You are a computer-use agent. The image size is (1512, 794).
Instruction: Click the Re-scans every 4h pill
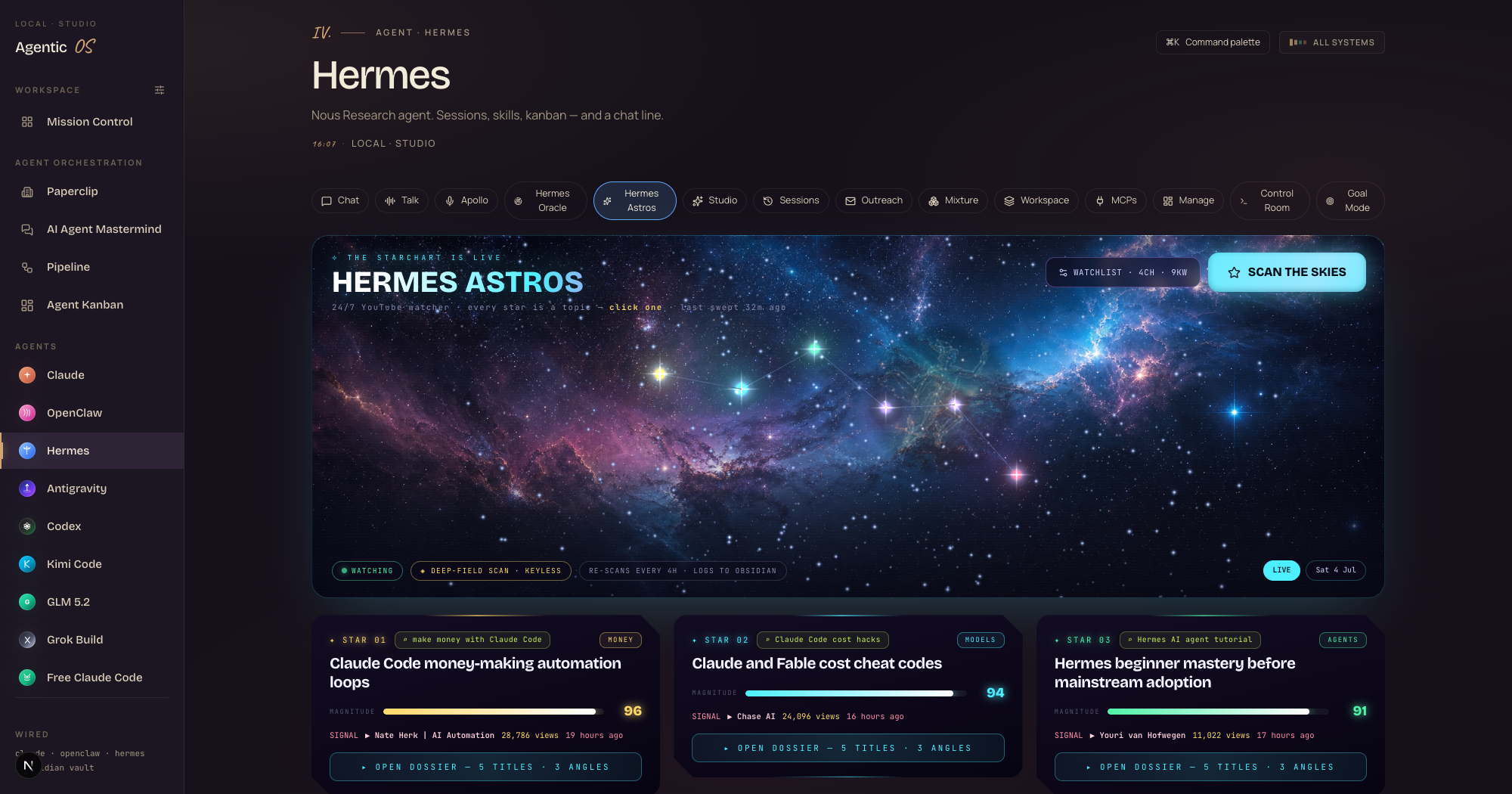point(683,571)
